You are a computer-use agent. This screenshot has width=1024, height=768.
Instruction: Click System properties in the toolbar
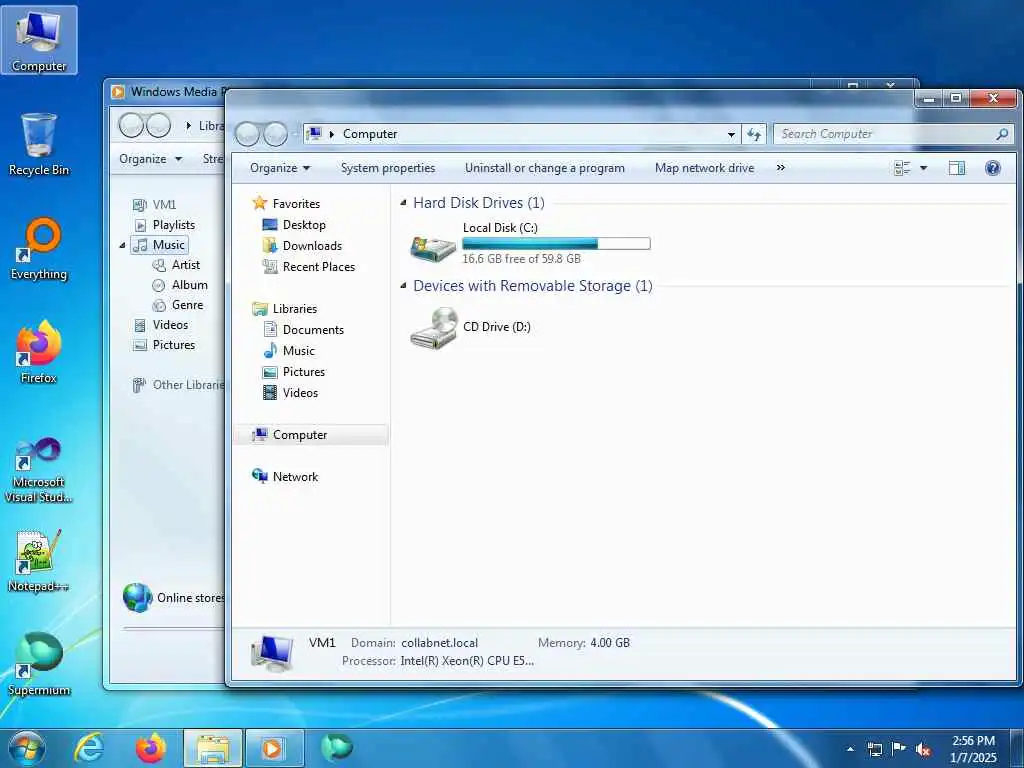click(388, 168)
